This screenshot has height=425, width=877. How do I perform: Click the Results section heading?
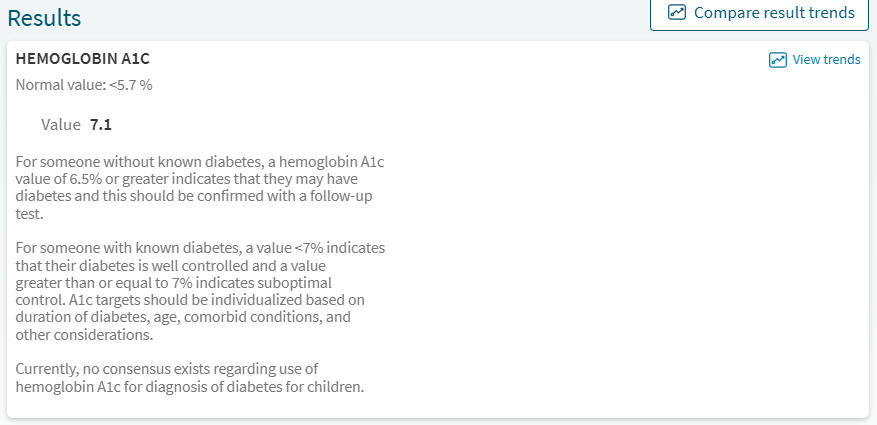point(44,18)
